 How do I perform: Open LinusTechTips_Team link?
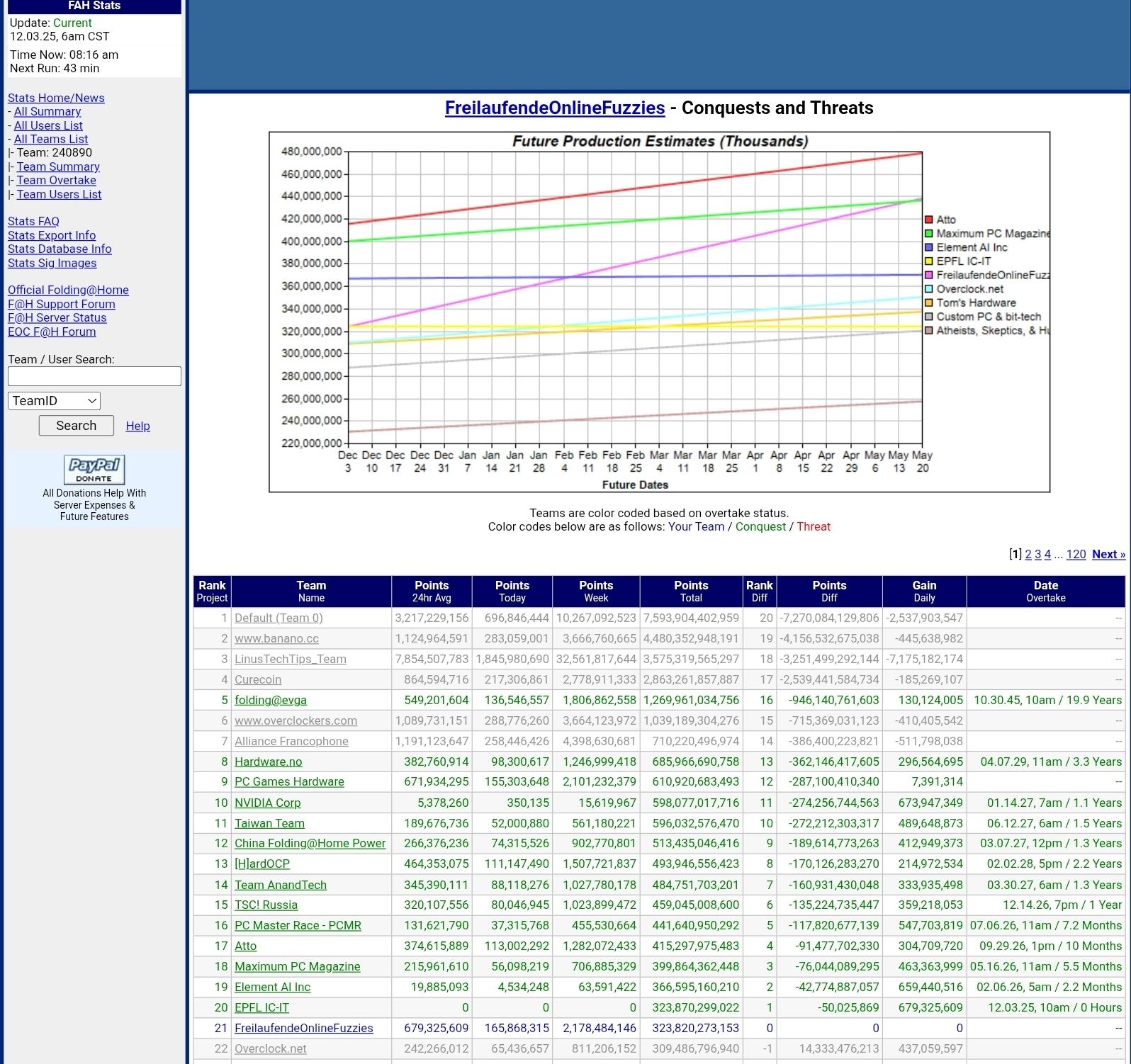(x=291, y=659)
